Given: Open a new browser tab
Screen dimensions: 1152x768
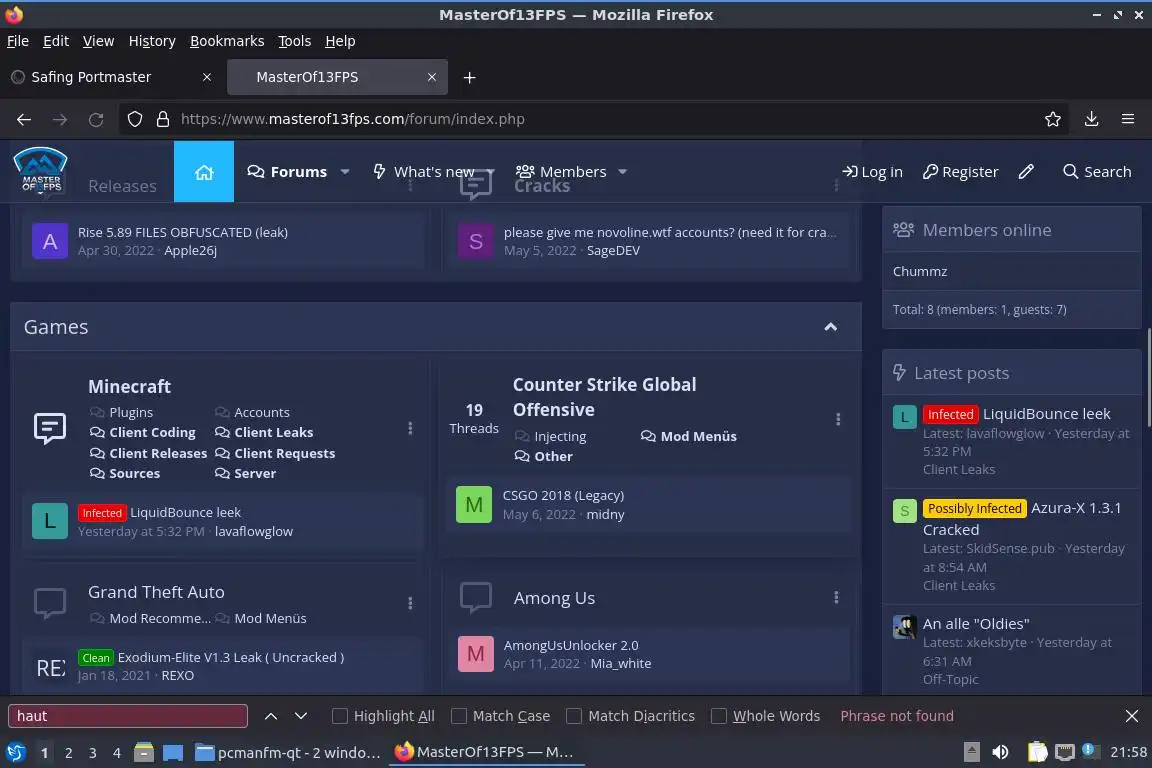Looking at the screenshot, I should [x=469, y=77].
